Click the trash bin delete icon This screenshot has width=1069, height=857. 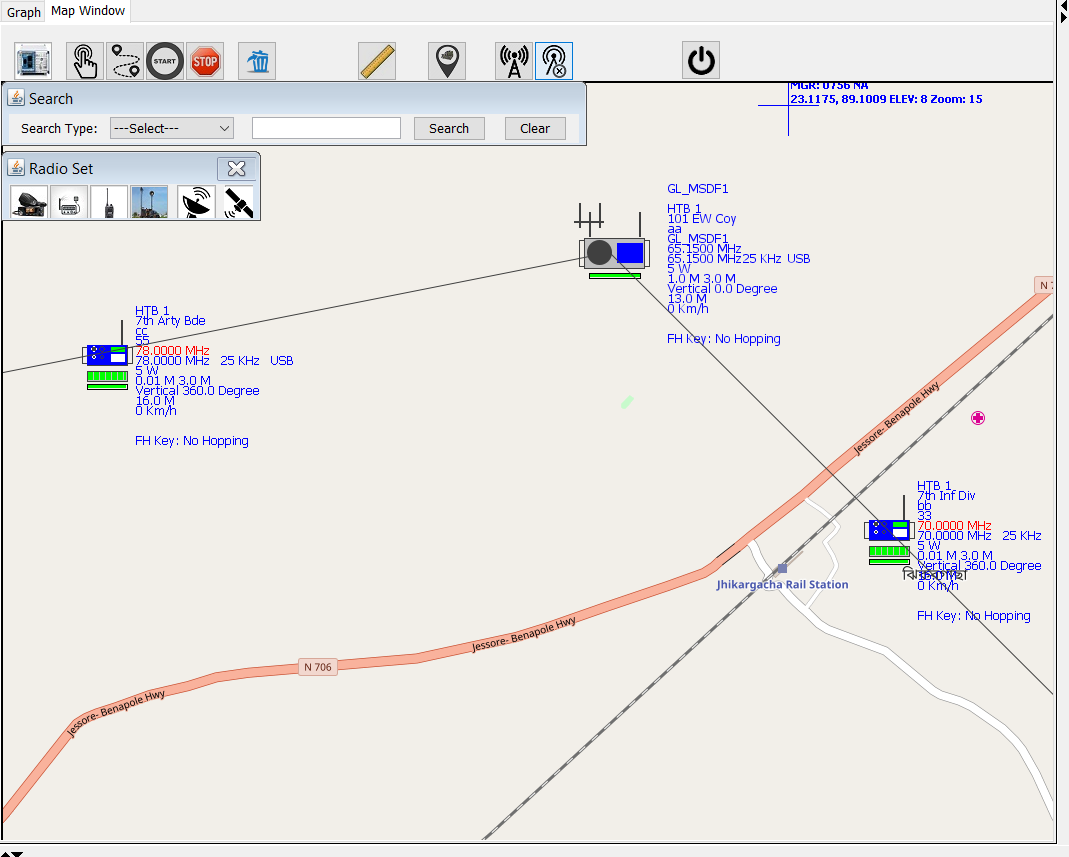click(x=258, y=61)
